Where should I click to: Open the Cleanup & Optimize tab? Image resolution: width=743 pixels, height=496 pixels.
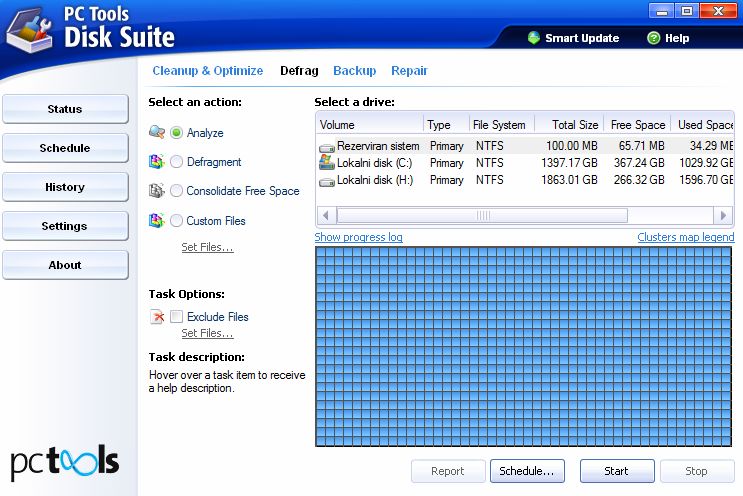(208, 71)
